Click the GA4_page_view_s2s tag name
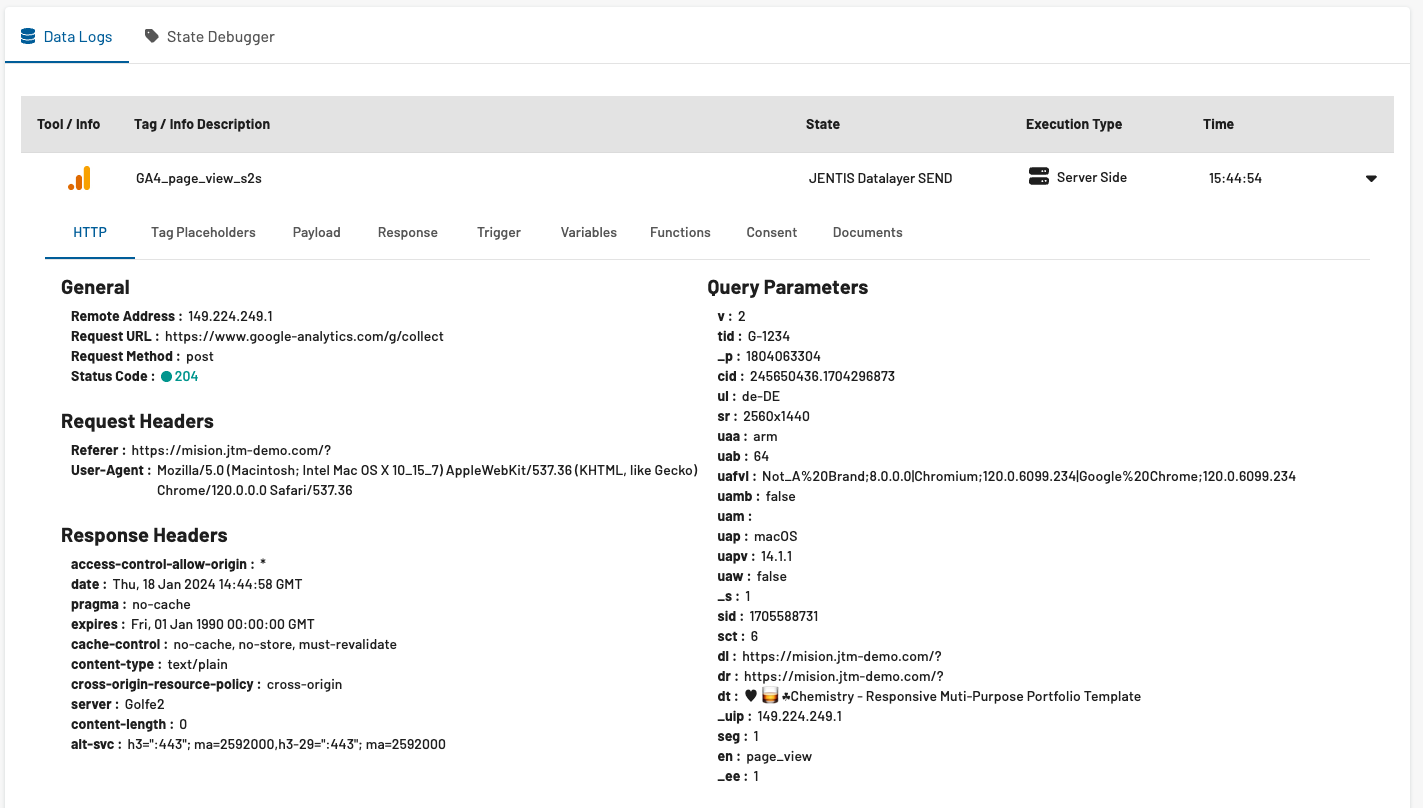The image size is (1423, 808). (x=199, y=178)
